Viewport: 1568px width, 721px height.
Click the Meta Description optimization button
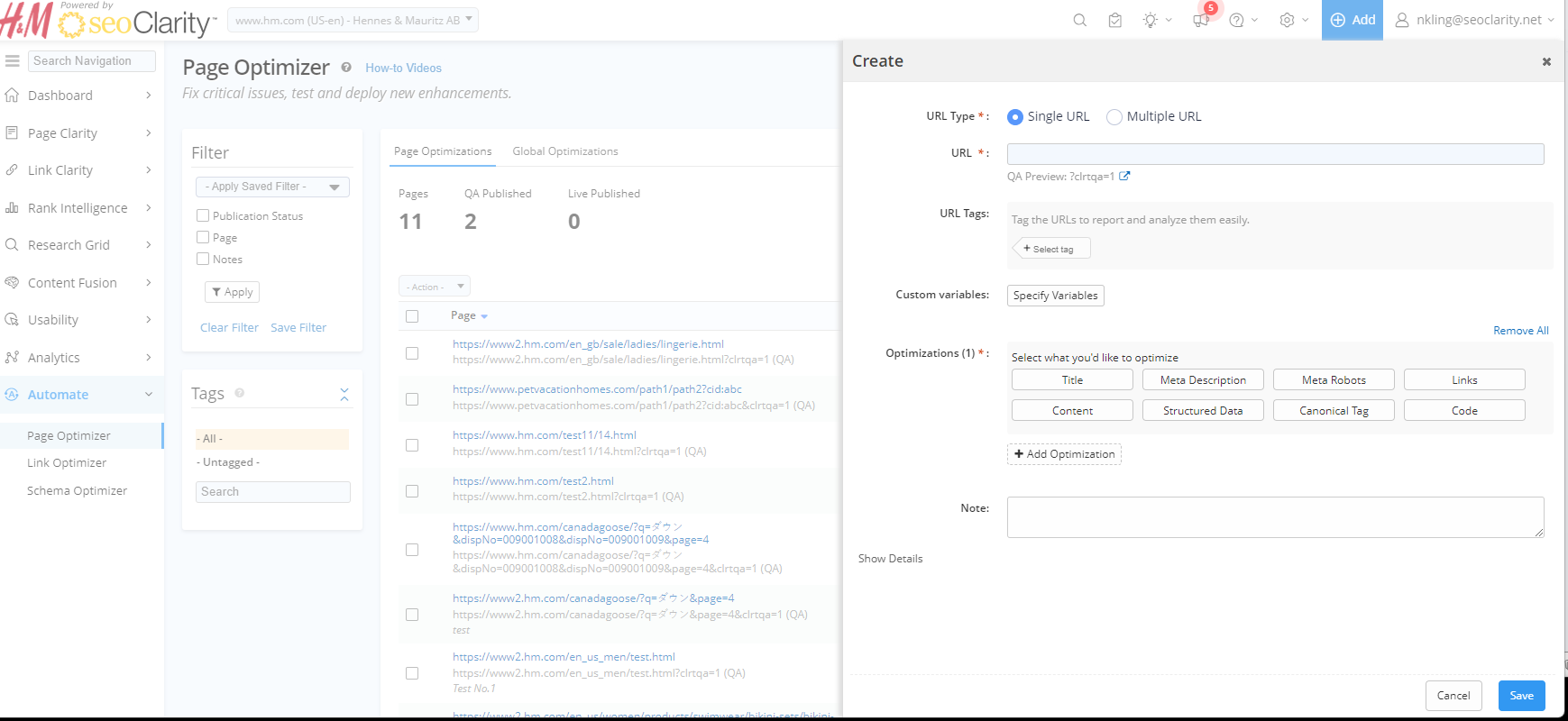tap(1203, 380)
